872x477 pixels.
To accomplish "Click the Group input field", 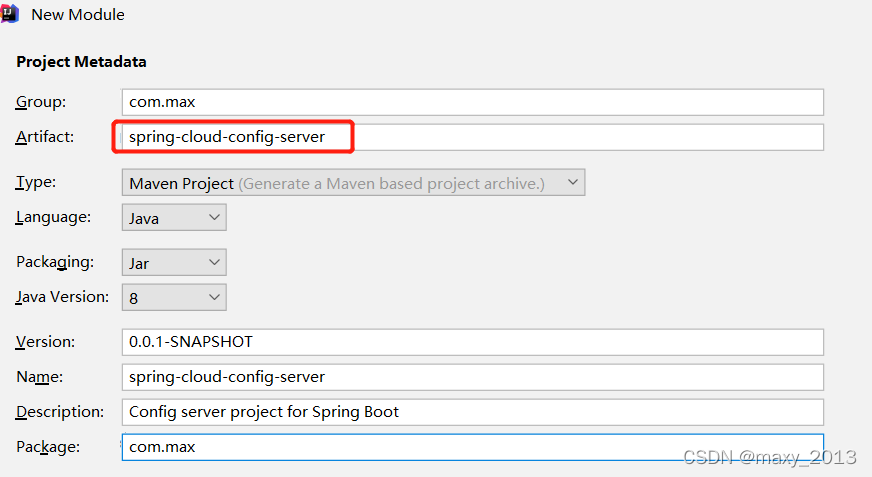I will (472, 102).
